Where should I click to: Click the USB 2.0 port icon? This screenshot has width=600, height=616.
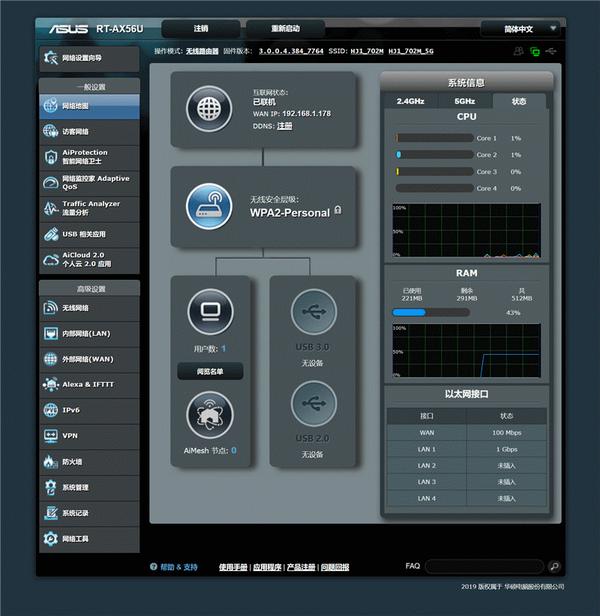tap(314, 403)
